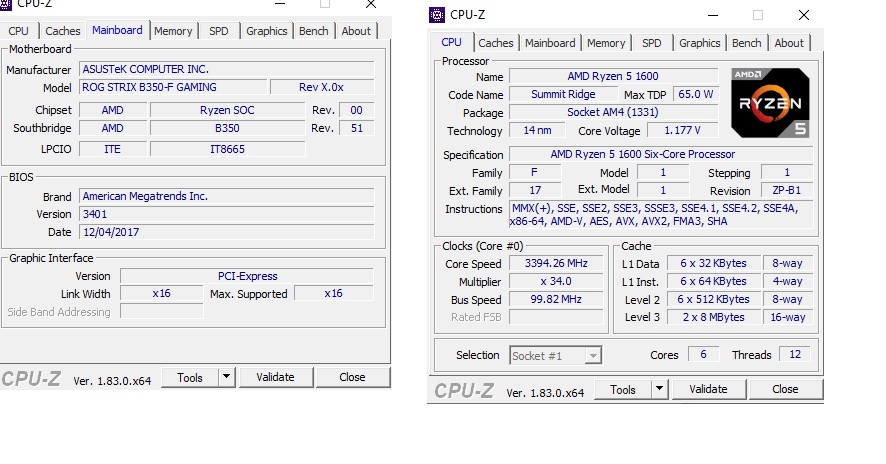Image resolution: width=886 pixels, height=464 pixels.
Task: Click the ASUSTeK COMPUTER INC. manufacturer field
Action: tap(227, 70)
